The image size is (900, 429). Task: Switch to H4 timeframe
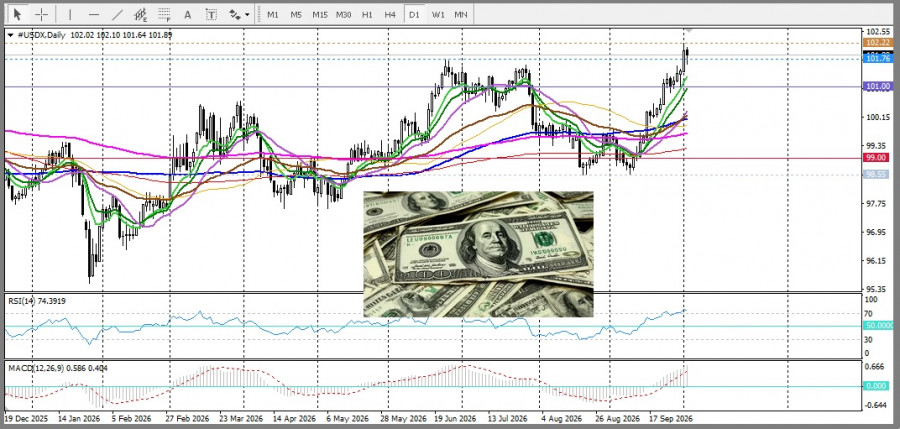390,14
